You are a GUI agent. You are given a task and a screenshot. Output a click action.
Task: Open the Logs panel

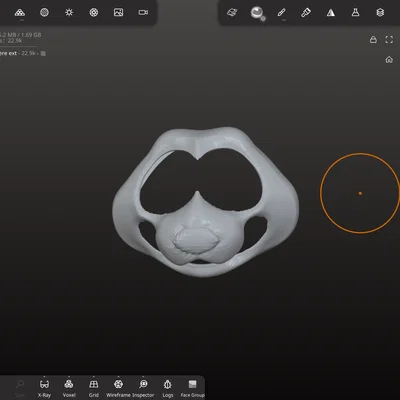[168, 388]
